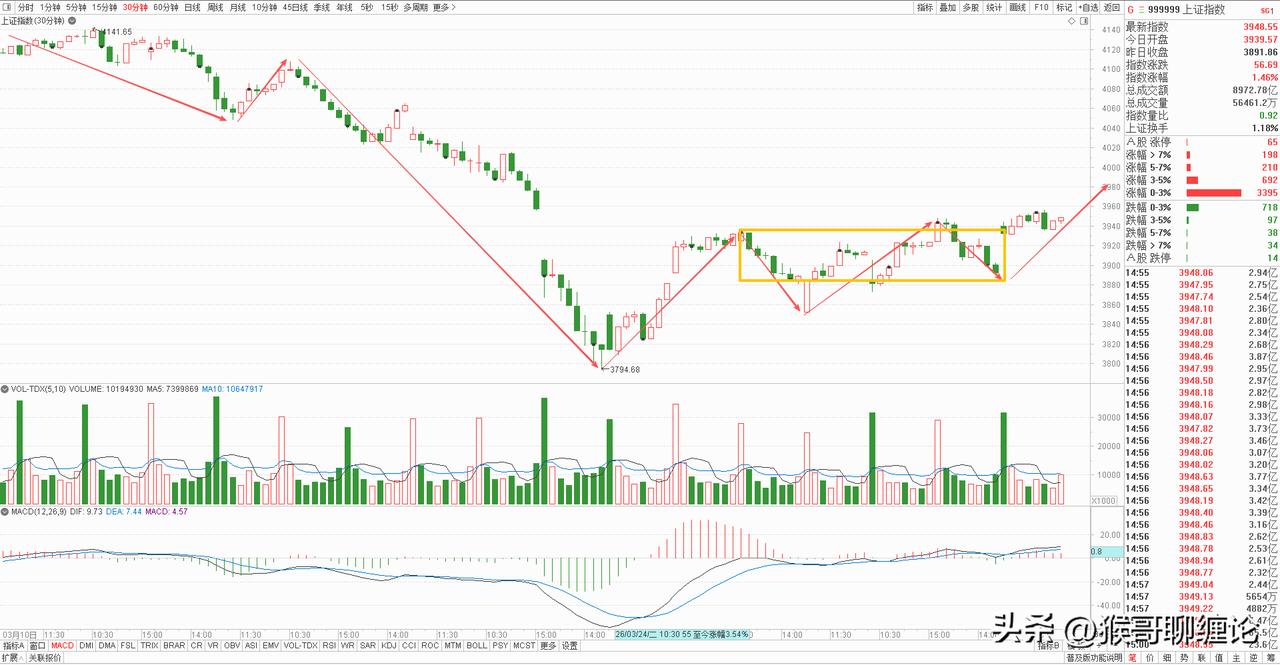Select the MCST indicator tab

coord(524,645)
